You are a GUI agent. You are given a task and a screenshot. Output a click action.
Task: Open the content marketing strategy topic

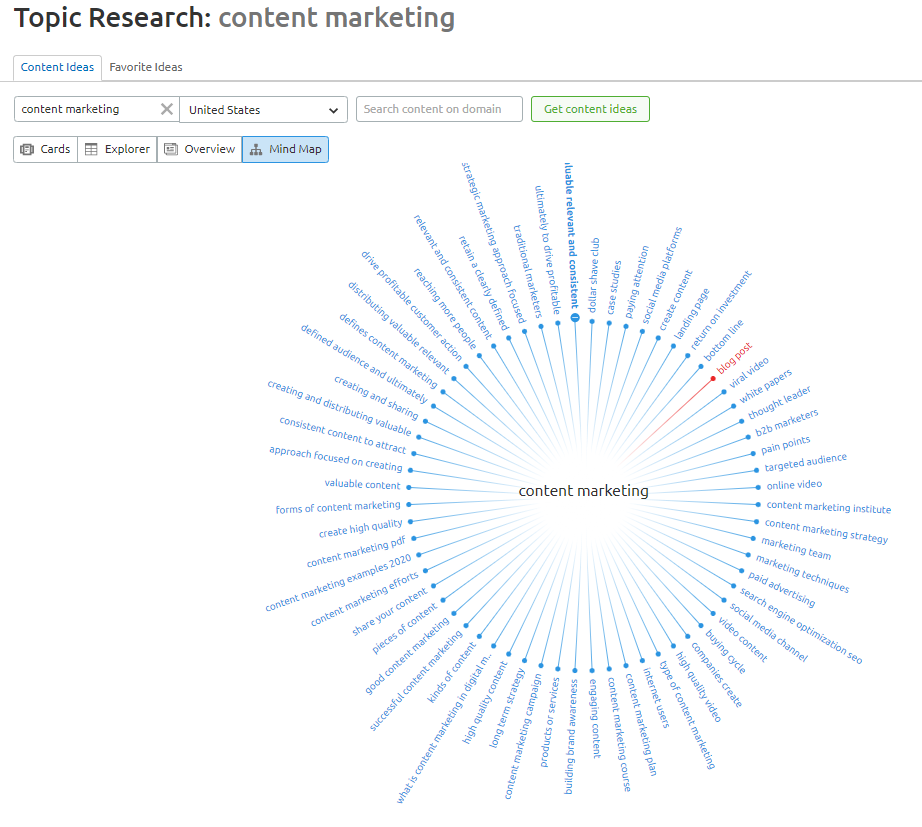[x=826, y=531]
